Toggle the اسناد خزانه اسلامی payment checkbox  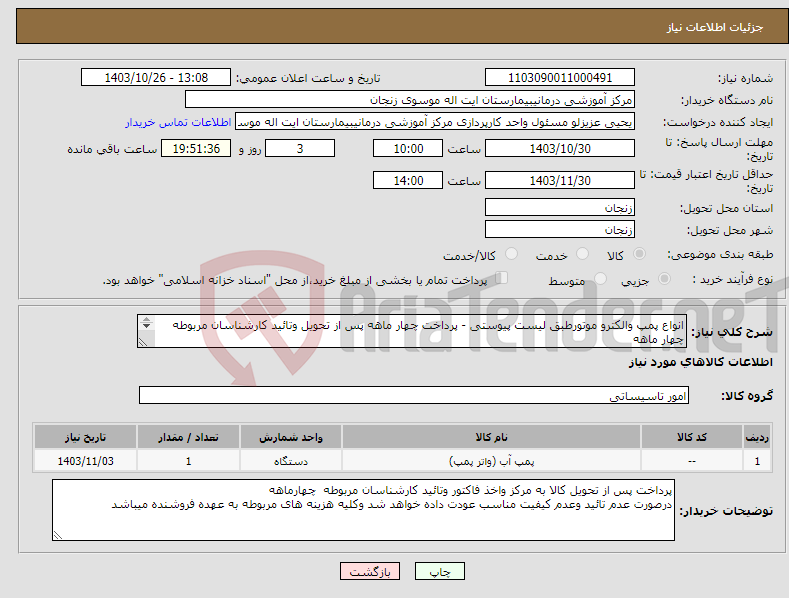click(502, 277)
